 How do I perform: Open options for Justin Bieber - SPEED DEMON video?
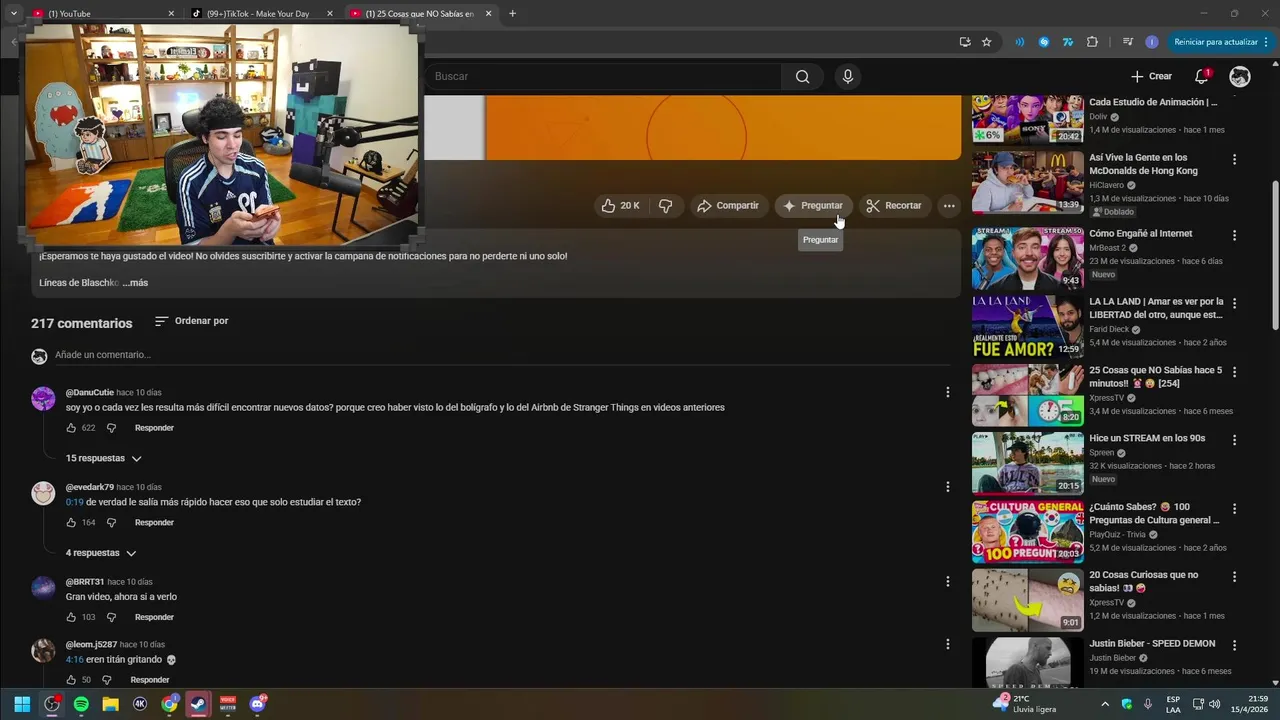point(1234,646)
